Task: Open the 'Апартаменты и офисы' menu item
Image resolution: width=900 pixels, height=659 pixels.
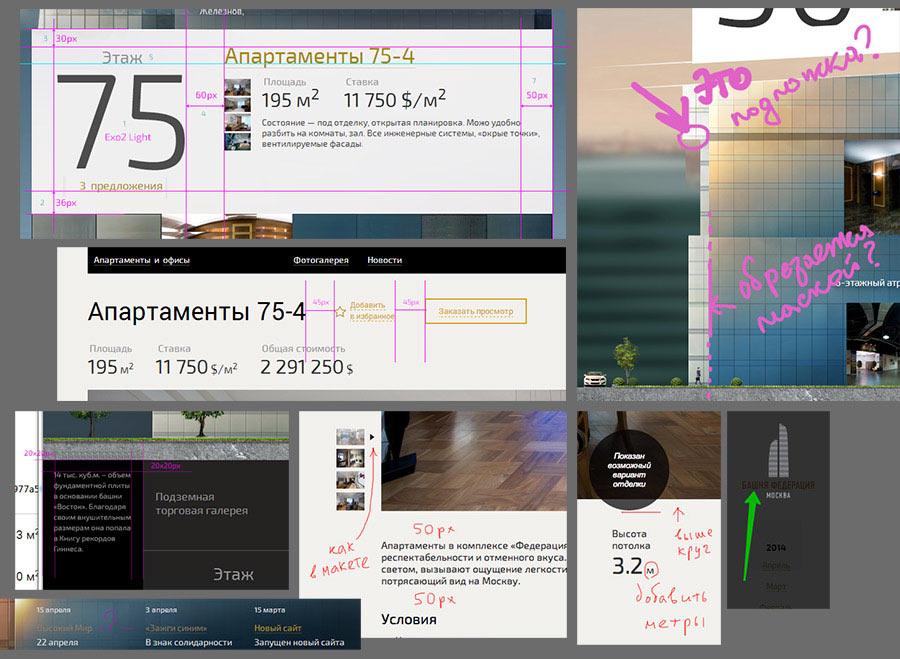Action: point(141,260)
